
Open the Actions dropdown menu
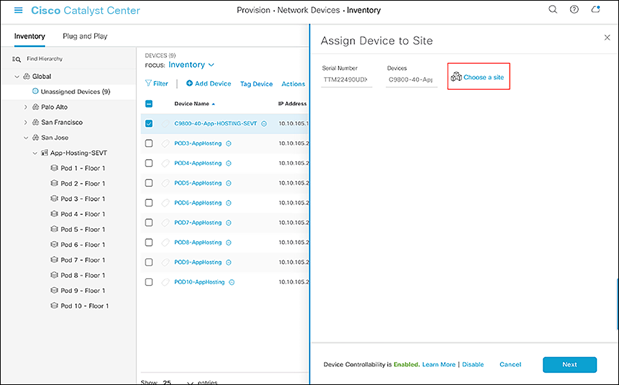click(293, 84)
